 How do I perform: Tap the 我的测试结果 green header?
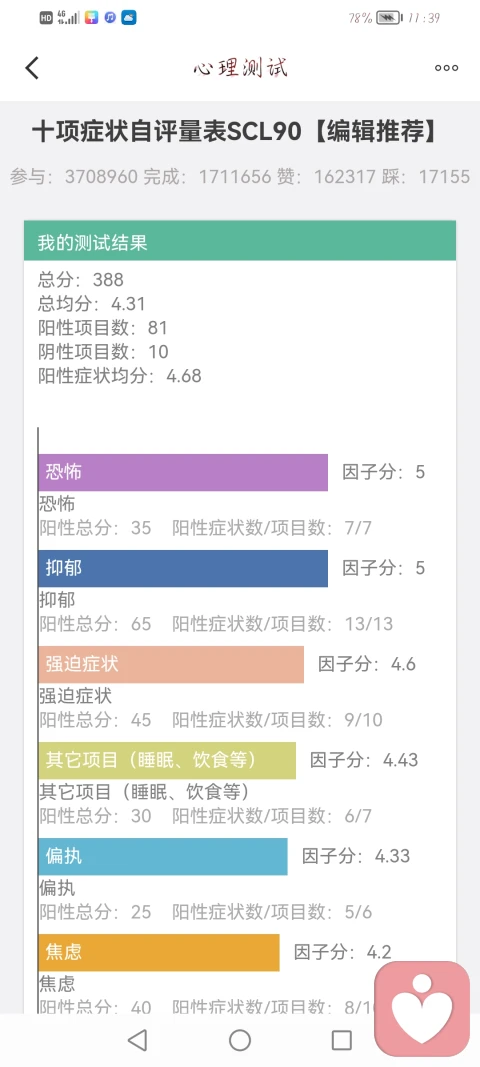coord(240,240)
